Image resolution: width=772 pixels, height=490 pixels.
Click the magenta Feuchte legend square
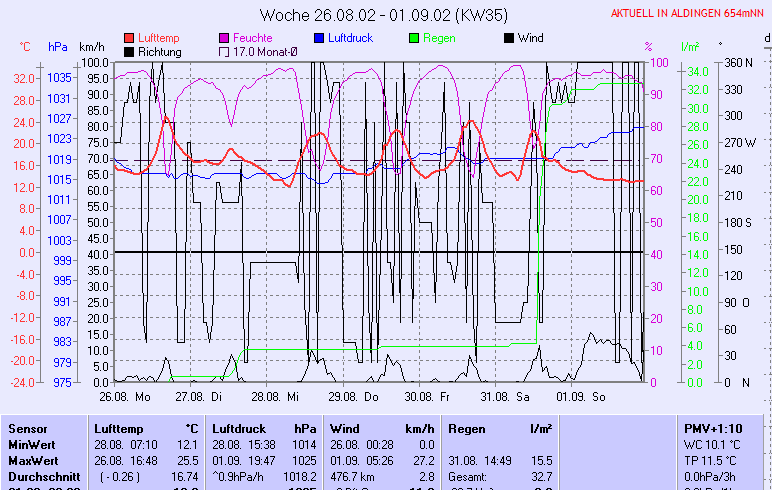[x=224, y=38]
